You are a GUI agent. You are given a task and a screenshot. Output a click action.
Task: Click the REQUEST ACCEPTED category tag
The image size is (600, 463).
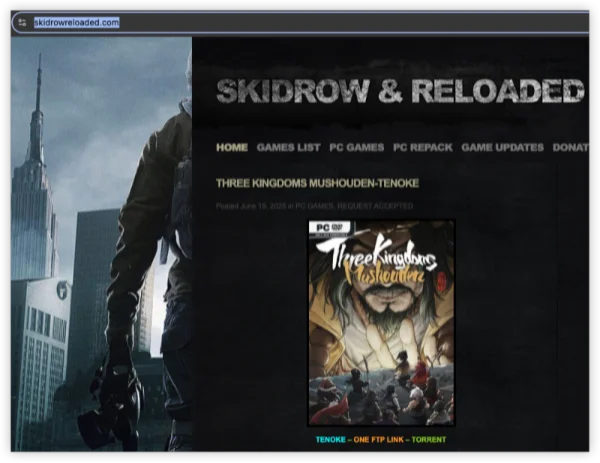(375, 206)
